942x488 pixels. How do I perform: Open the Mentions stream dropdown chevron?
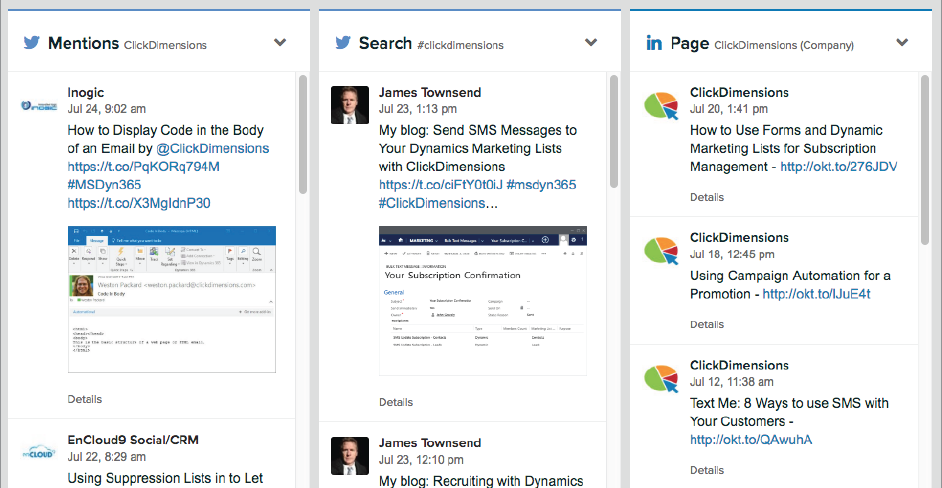coord(280,43)
